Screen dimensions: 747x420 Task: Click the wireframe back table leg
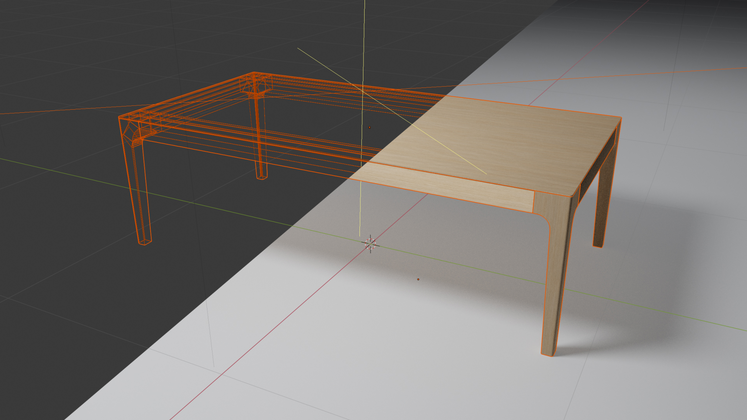260,140
